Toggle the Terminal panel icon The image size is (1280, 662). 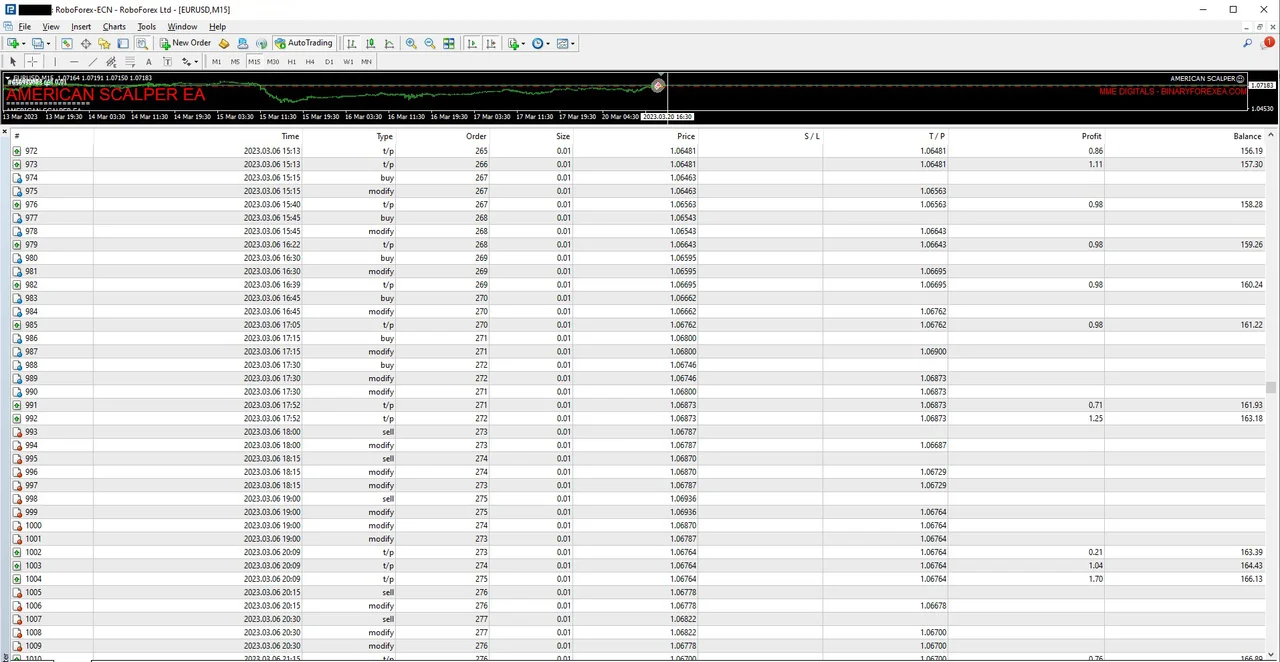pos(123,43)
